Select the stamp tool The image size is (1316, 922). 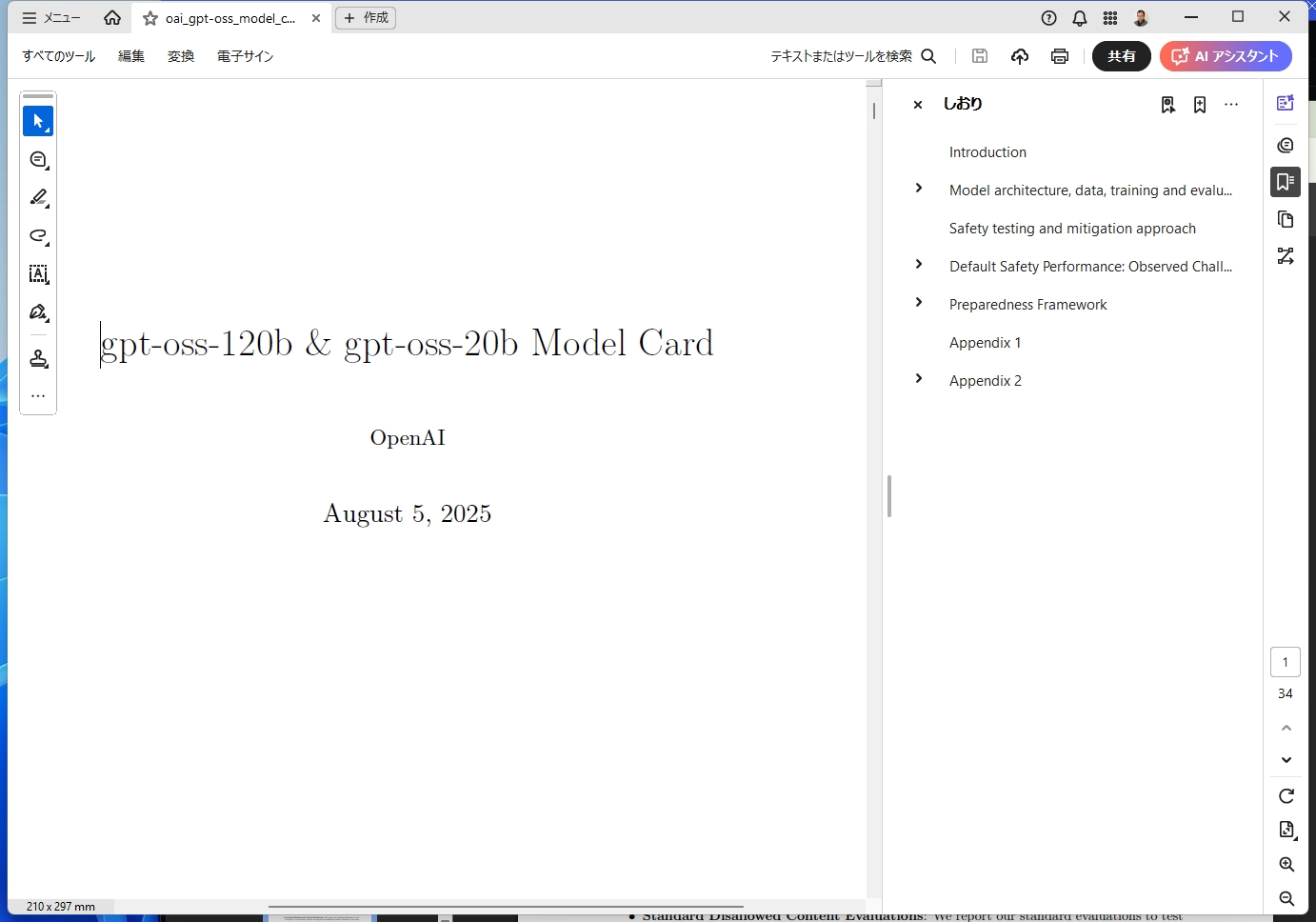tap(38, 358)
